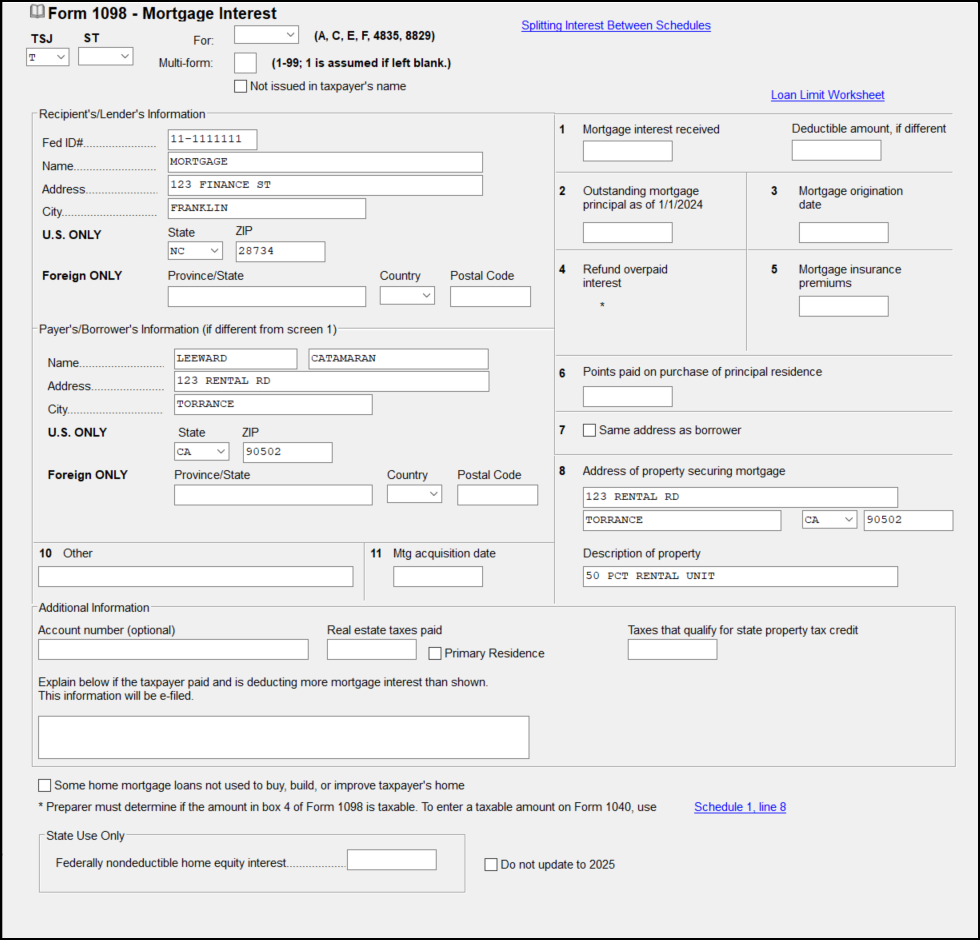Click borrower last name field CATAMARAN
Image resolution: width=980 pixels, height=940 pixels.
[399, 359]
